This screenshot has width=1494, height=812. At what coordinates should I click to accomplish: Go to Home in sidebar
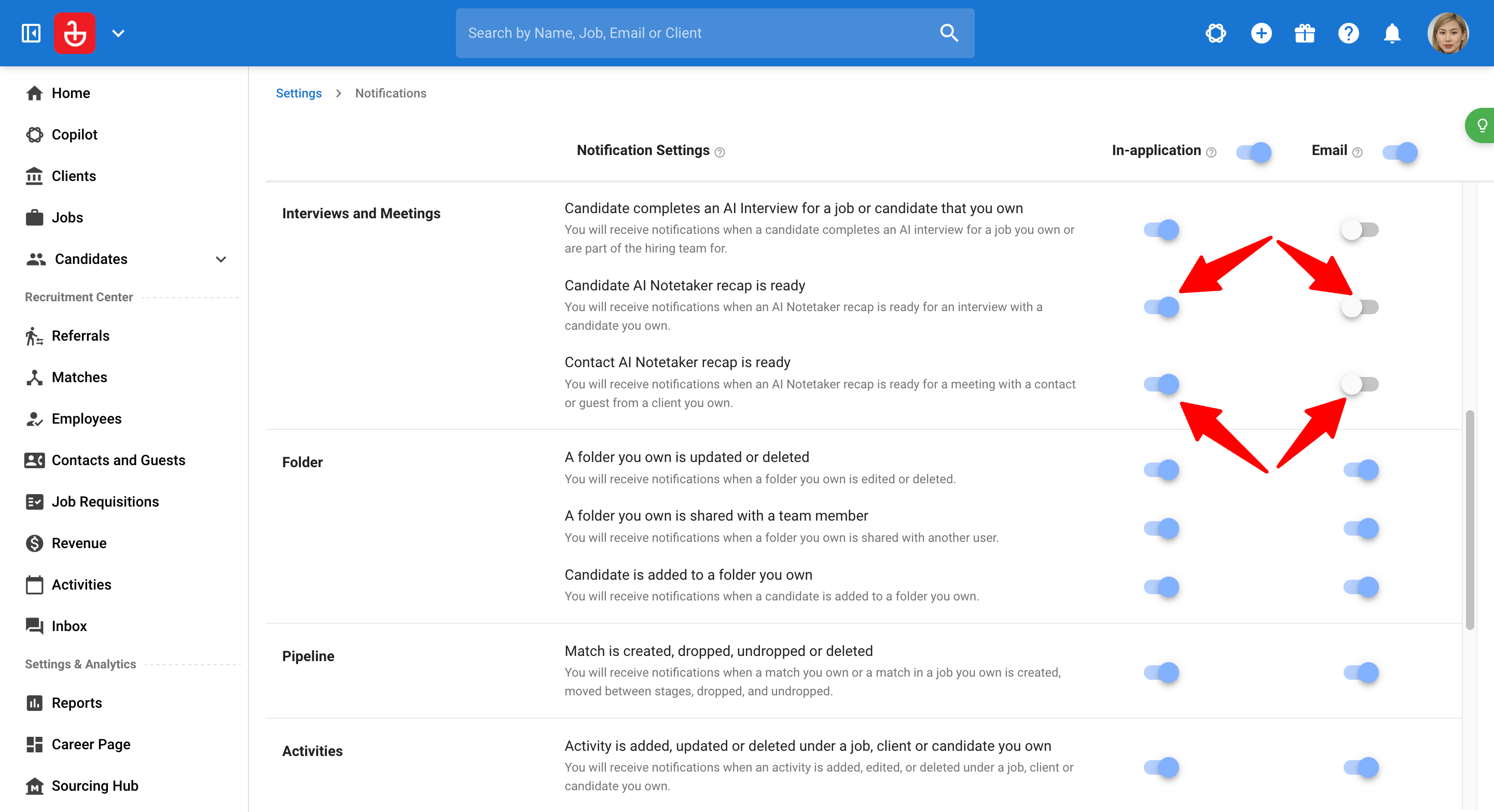(71, 93)
